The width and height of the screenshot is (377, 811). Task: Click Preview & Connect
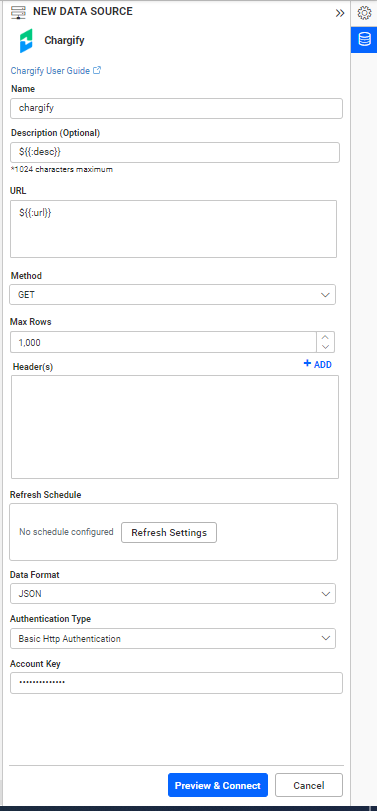pyautogui.click(x=218, y=785)
